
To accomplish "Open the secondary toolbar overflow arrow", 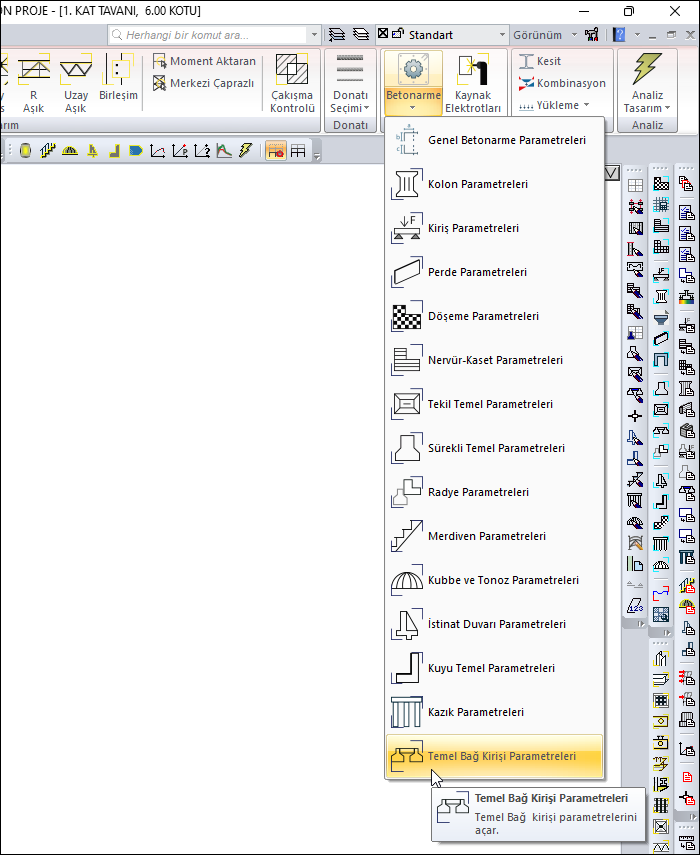I will 316,154.
